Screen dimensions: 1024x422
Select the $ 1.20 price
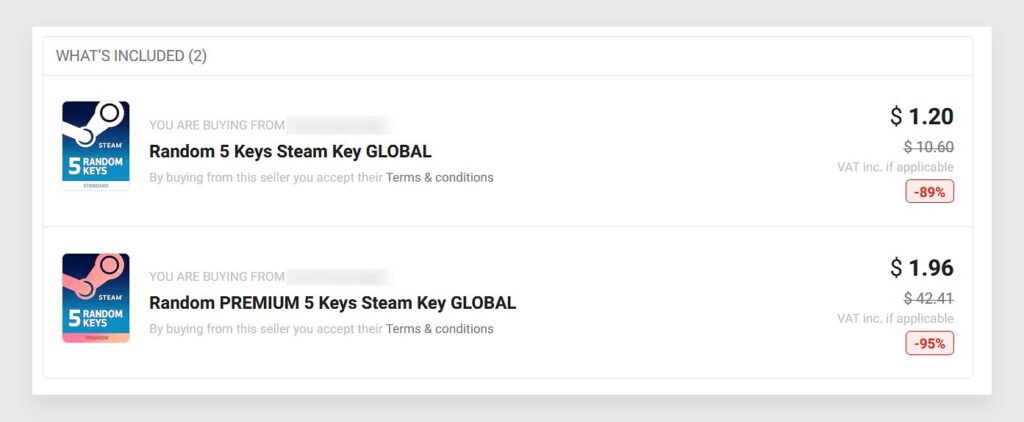tap(921, 116)
